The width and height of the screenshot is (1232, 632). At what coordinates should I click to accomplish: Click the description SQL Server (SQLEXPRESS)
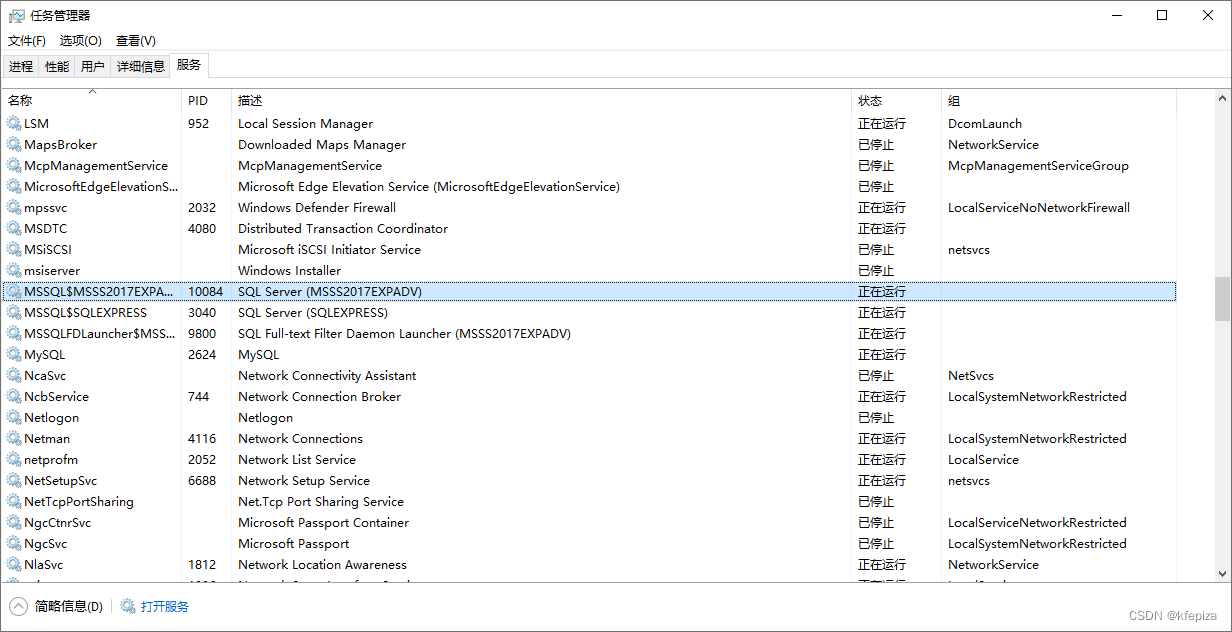click(313, 313)
